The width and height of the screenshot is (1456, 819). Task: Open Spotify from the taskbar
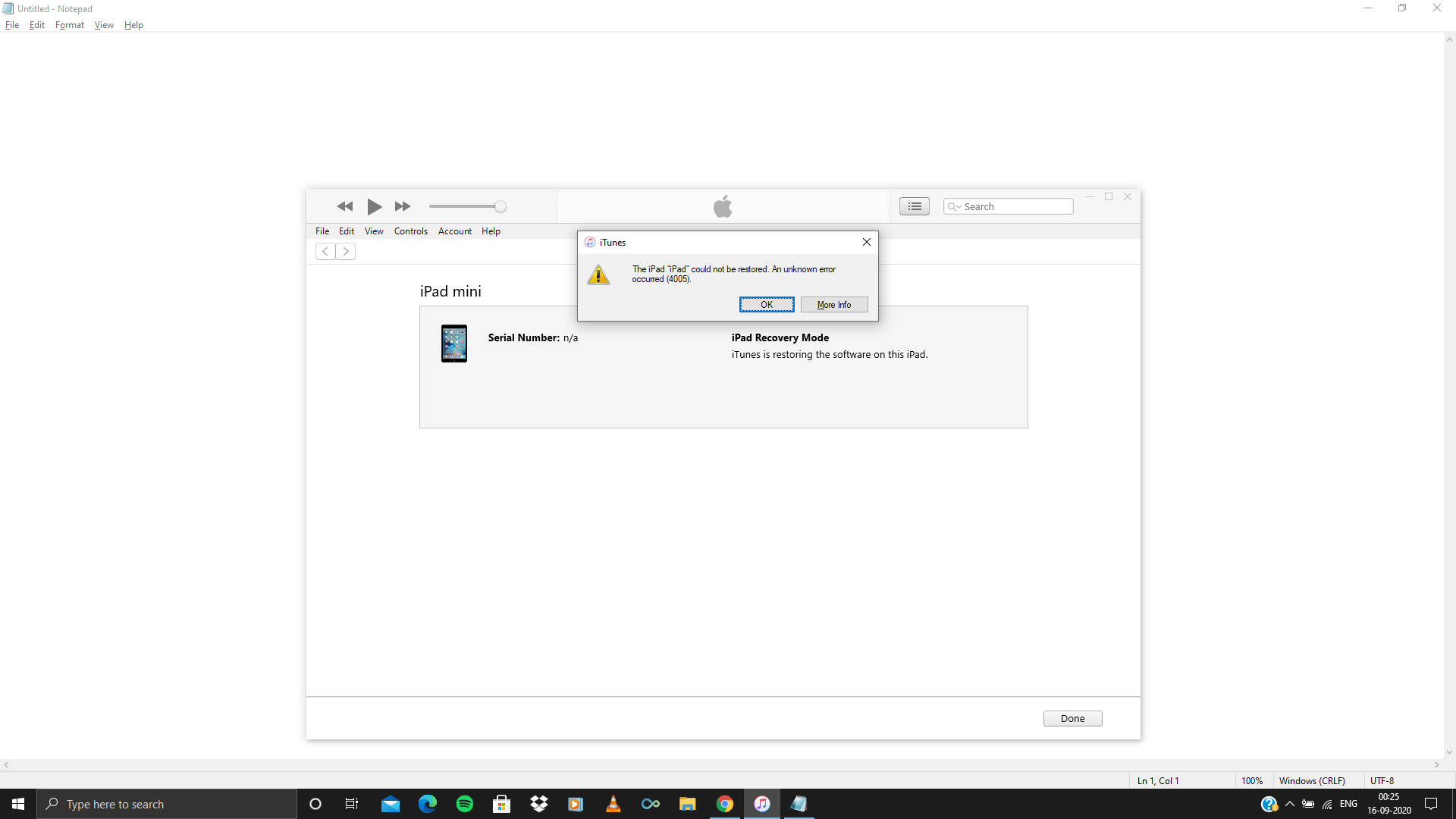464,804
